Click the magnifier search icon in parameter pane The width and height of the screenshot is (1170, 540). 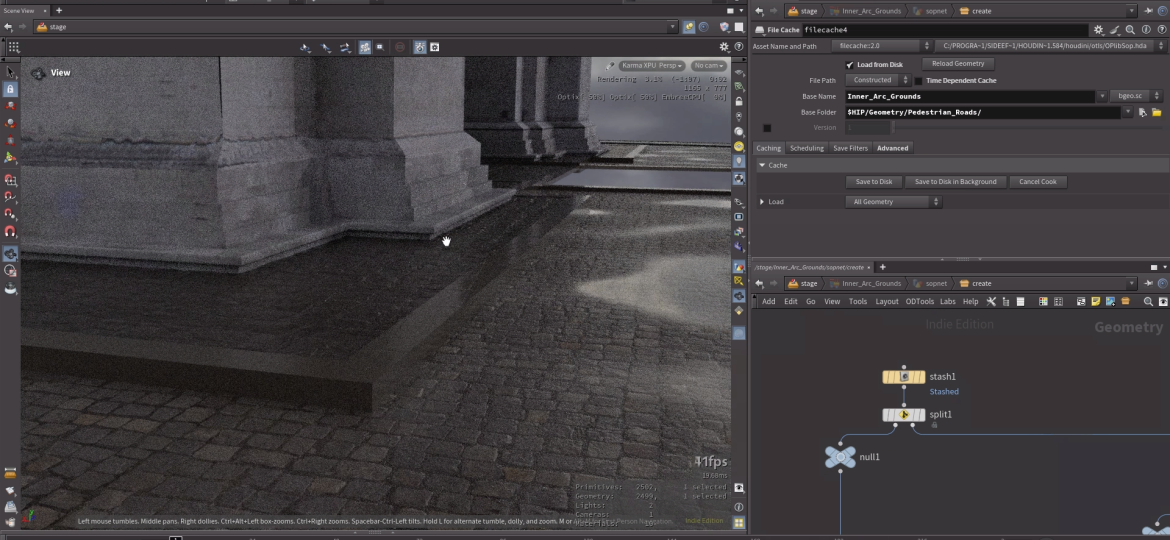(1130, 30)
